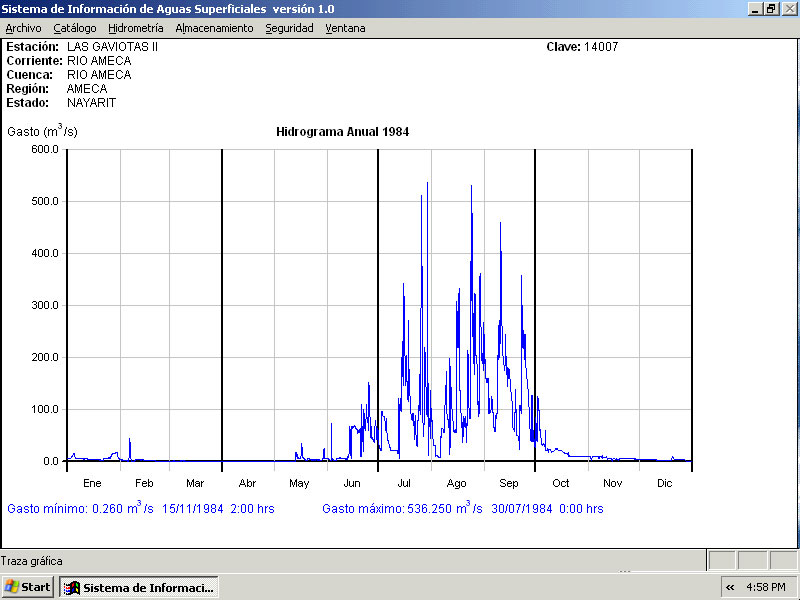The width and height of the screenshot is (800, 600).
Task: Select the Hidrometría menu
Action: pos(136,28)
